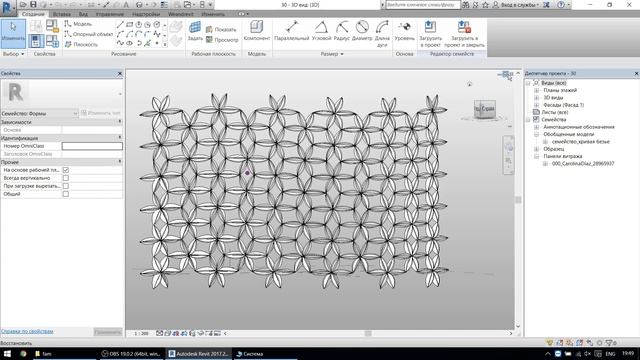Collapse the Идентификация section
This screenshot has height=360, width=640.
tap(120, 138)
